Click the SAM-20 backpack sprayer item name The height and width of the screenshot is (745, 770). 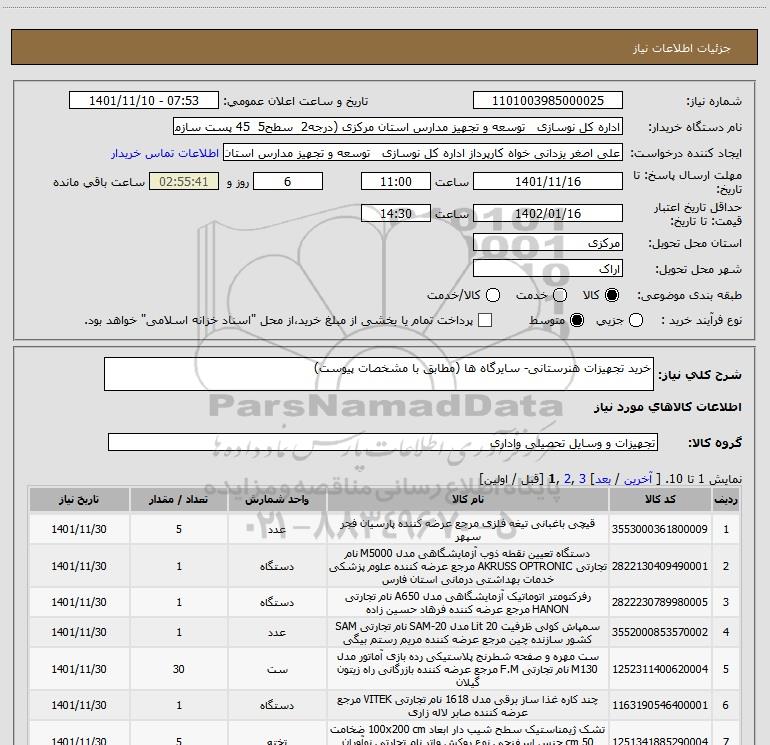(x=468, y=633)
